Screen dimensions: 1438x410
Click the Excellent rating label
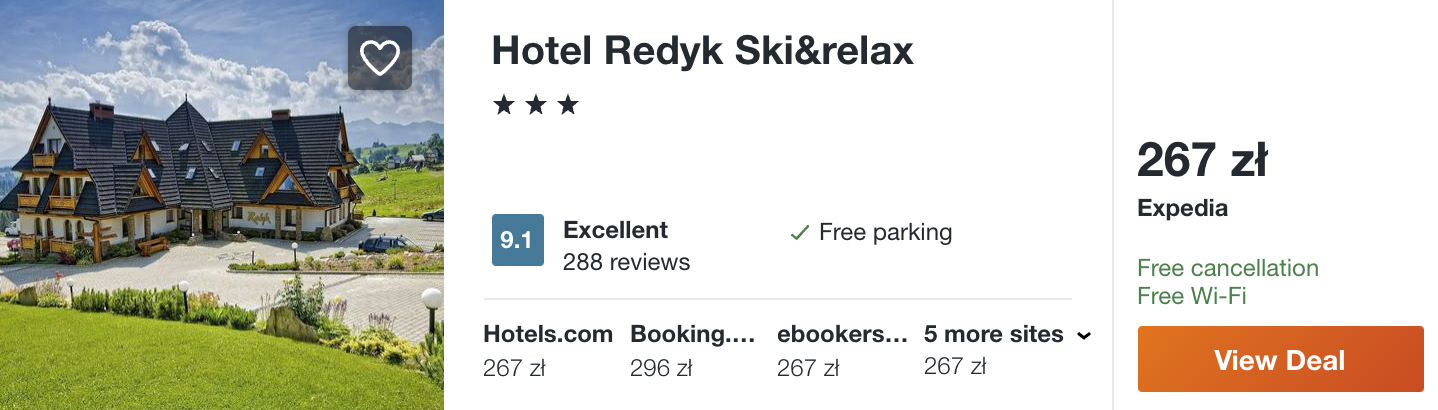615,230
